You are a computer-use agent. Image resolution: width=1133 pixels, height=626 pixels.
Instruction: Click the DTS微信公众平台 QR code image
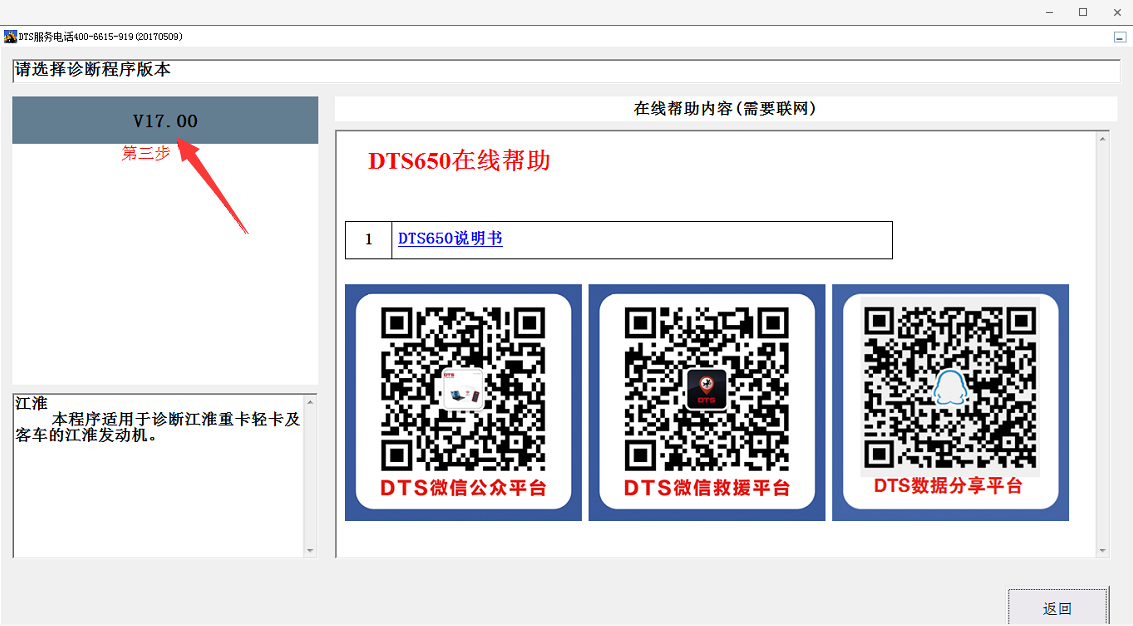(463, 402)
